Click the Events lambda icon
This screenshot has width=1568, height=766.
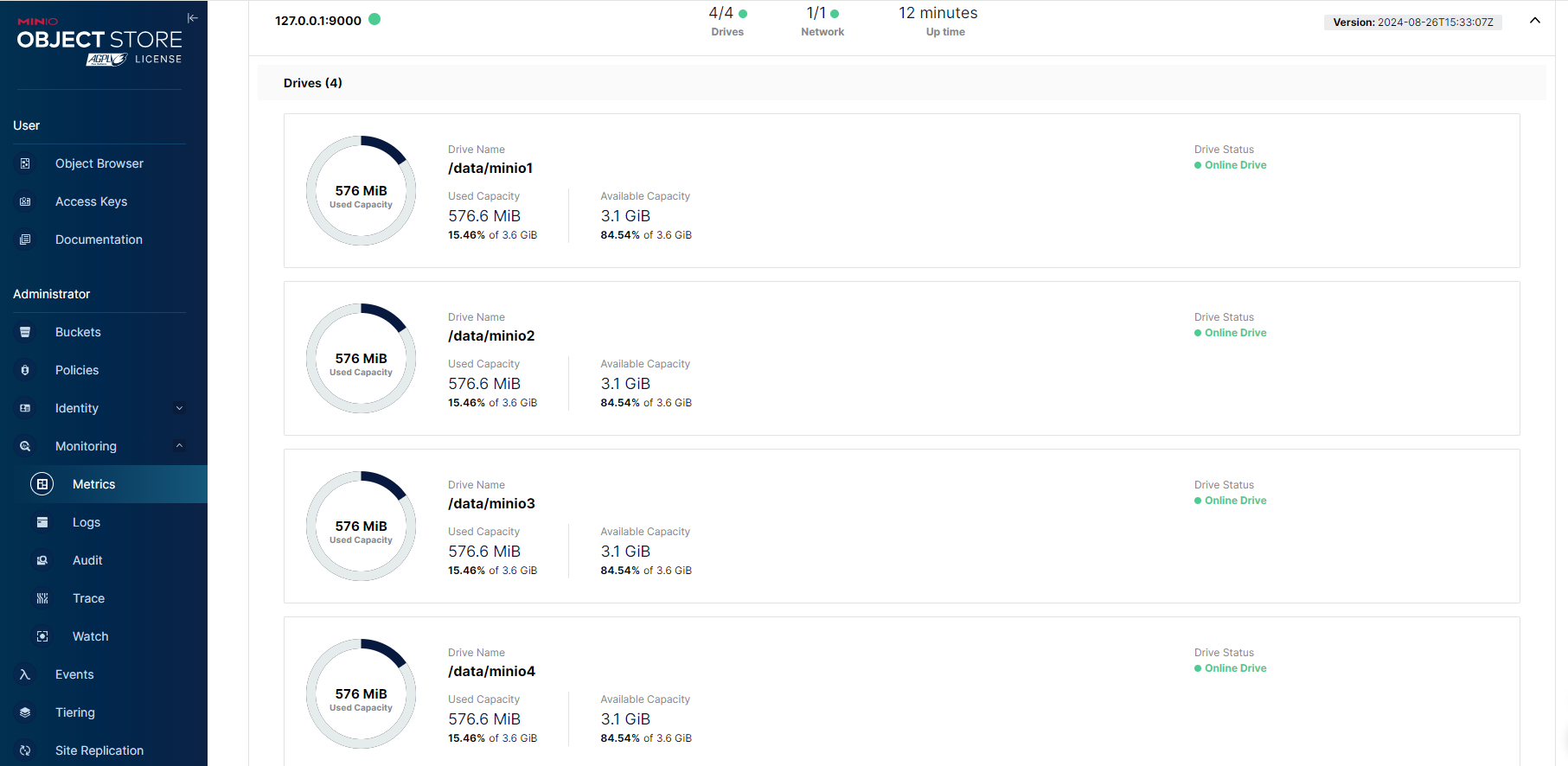tap(25, 674)
